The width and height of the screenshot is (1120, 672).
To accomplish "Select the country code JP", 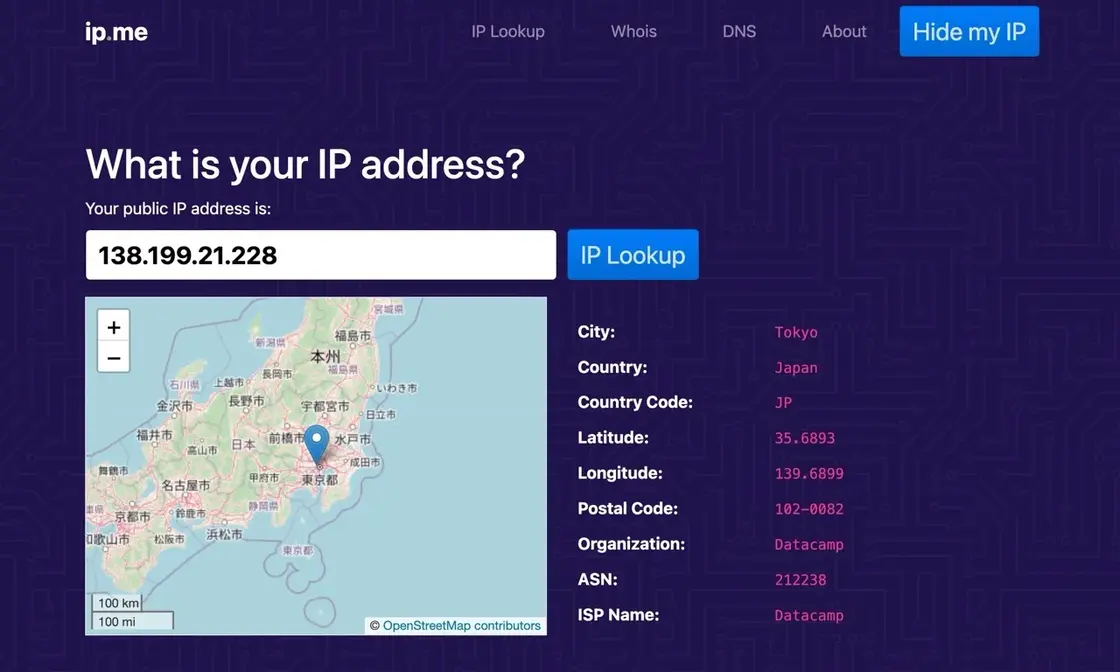I will 784,403.
